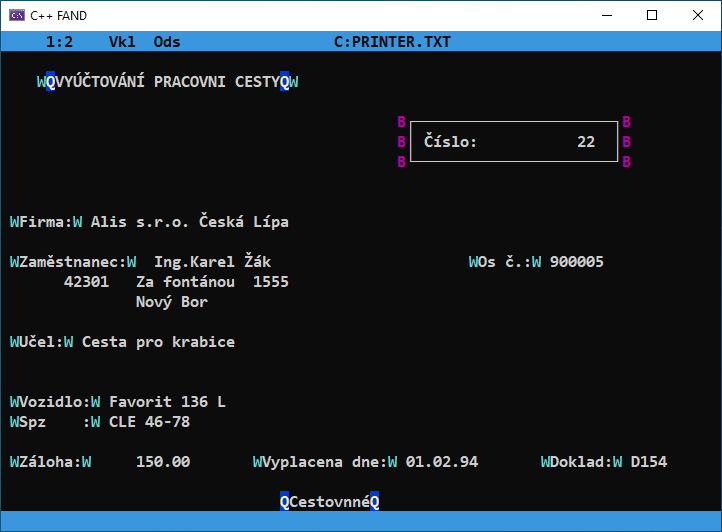The height and width of the screenshot is (532, 722).
Task: Click the C:PRINTER.TXT file name
Action: [392, 42]
